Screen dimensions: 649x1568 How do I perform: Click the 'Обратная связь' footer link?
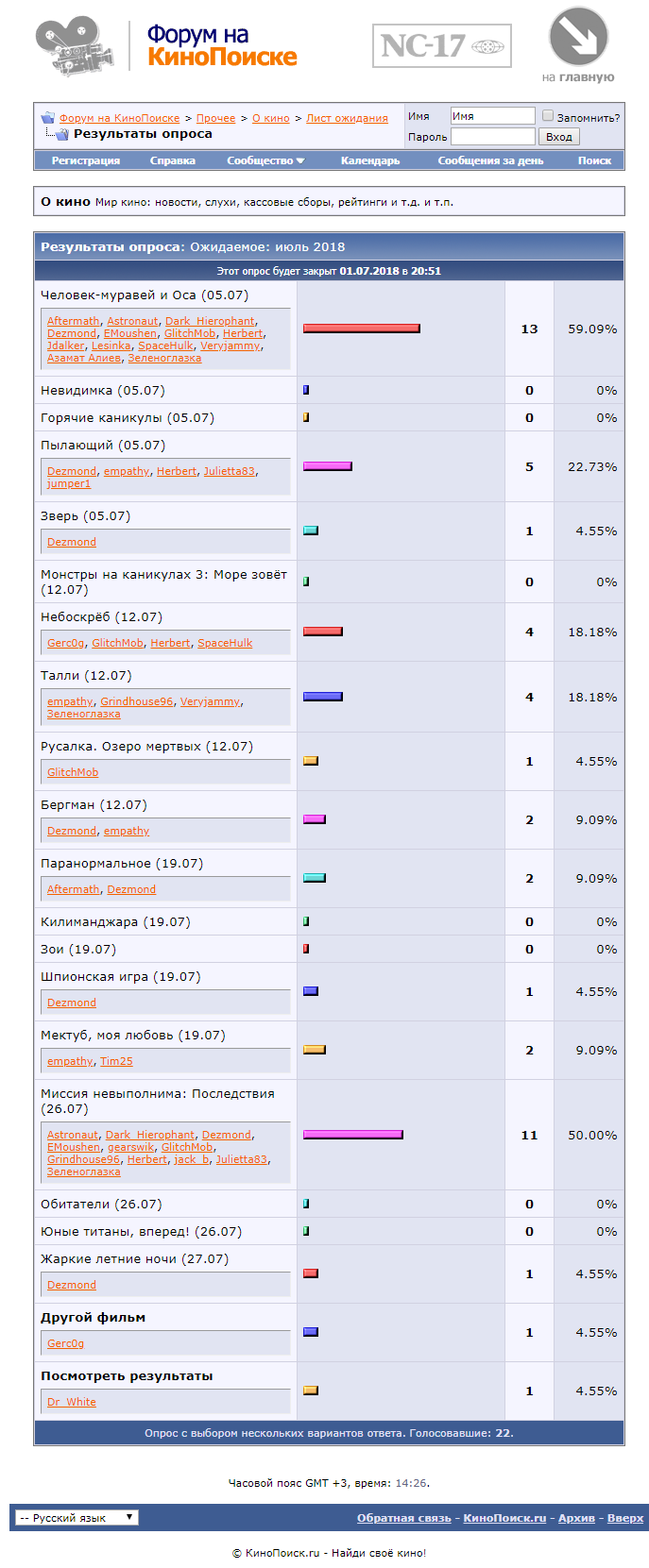403,1518
